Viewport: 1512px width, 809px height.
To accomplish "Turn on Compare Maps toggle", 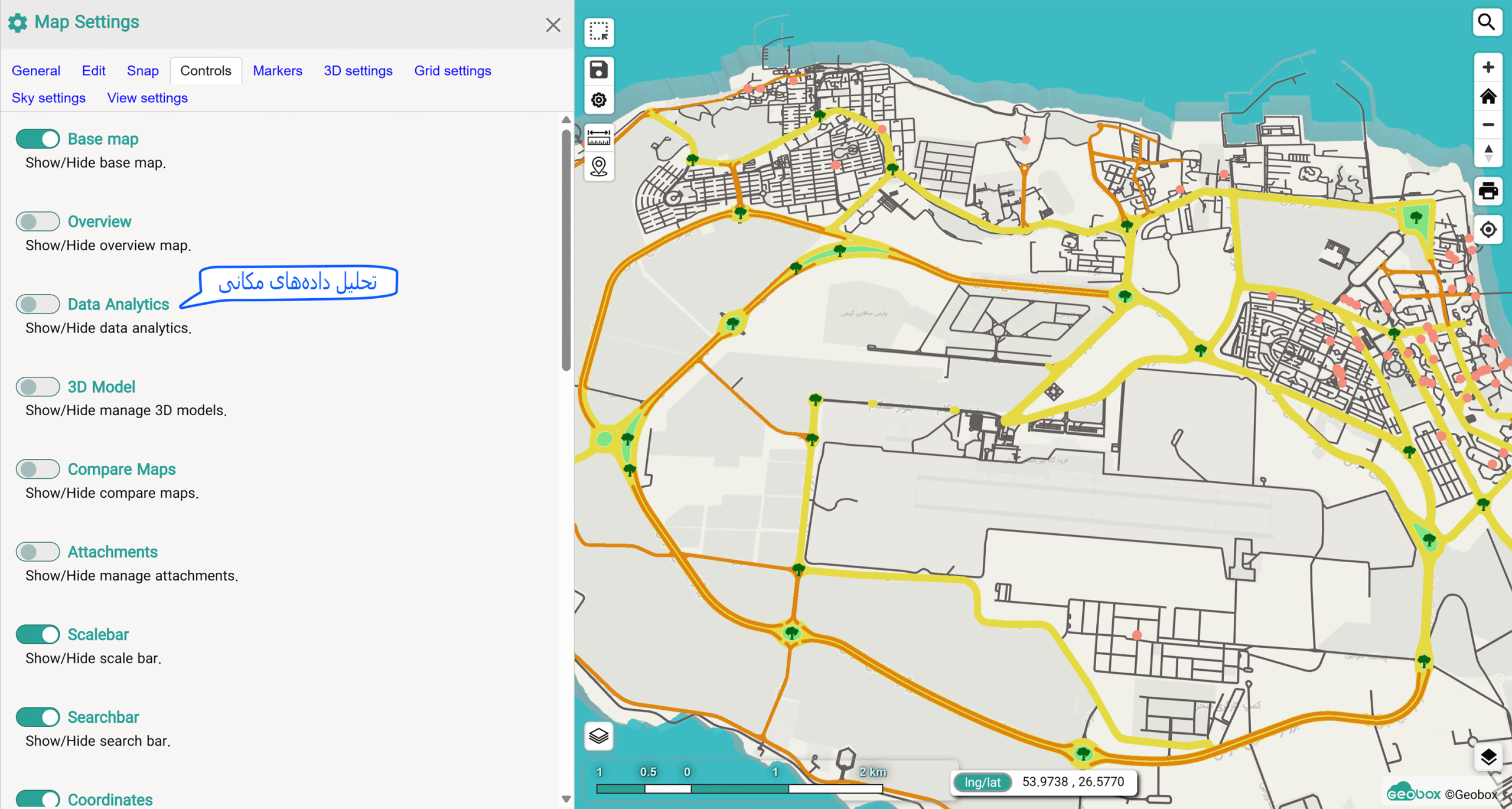I will (38, 469).
